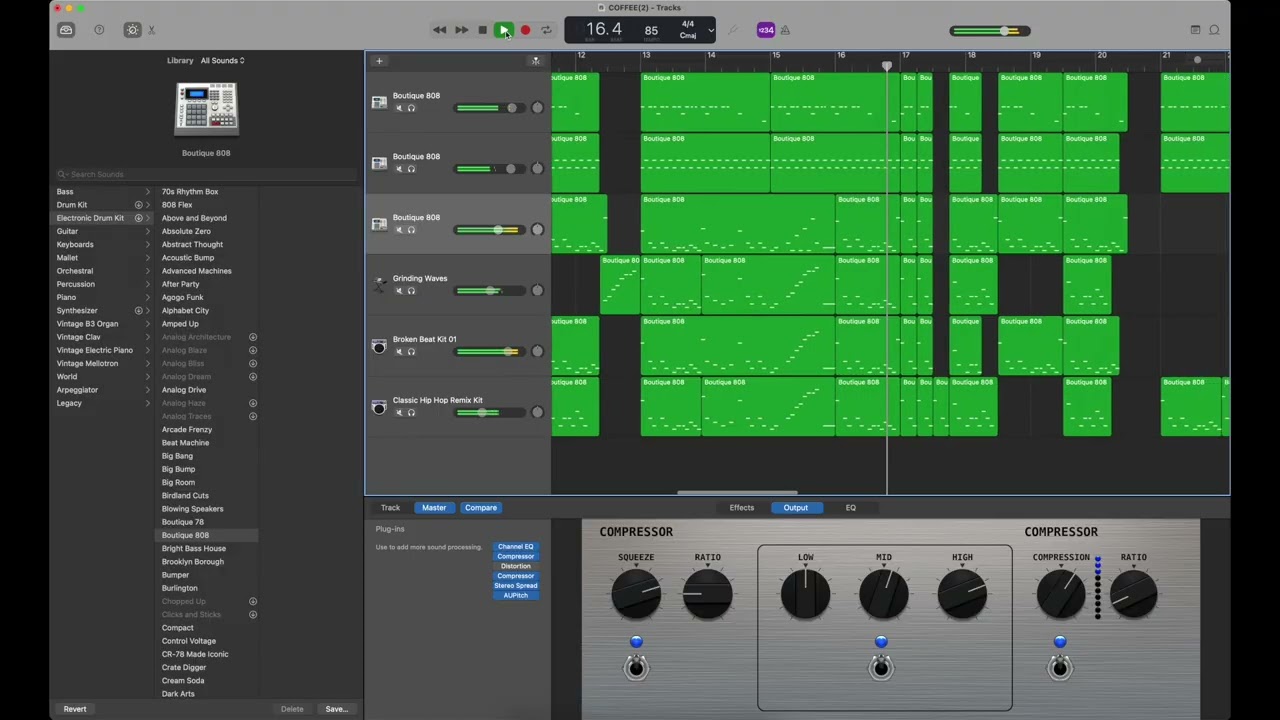Open the Tuner fork icon
Screen dimensions: 1280x720
733,30
